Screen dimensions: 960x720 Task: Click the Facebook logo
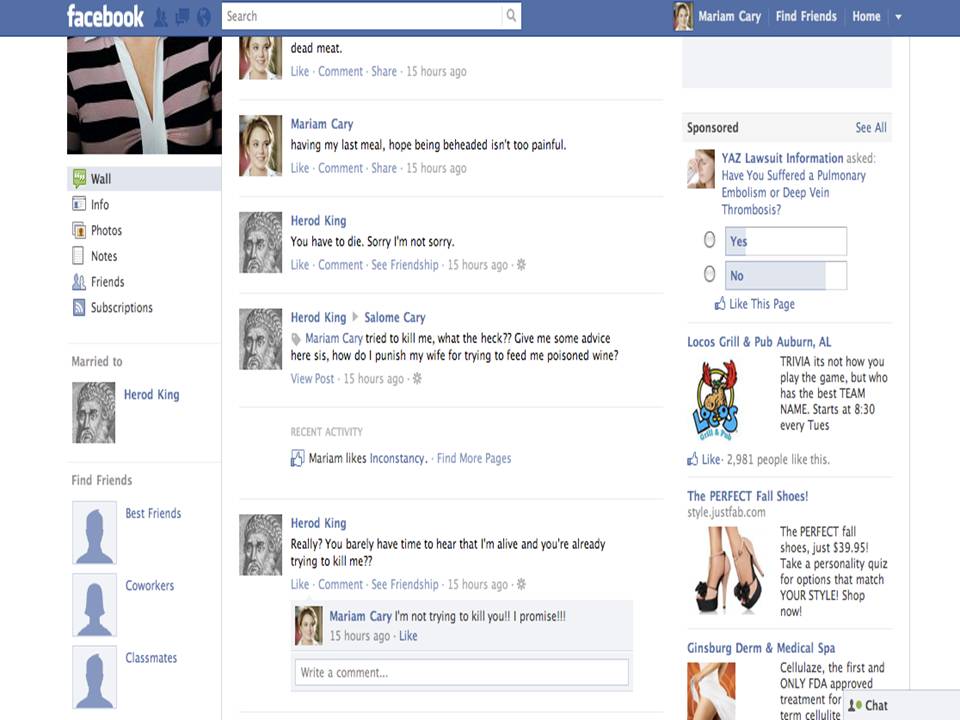(105, 17)
